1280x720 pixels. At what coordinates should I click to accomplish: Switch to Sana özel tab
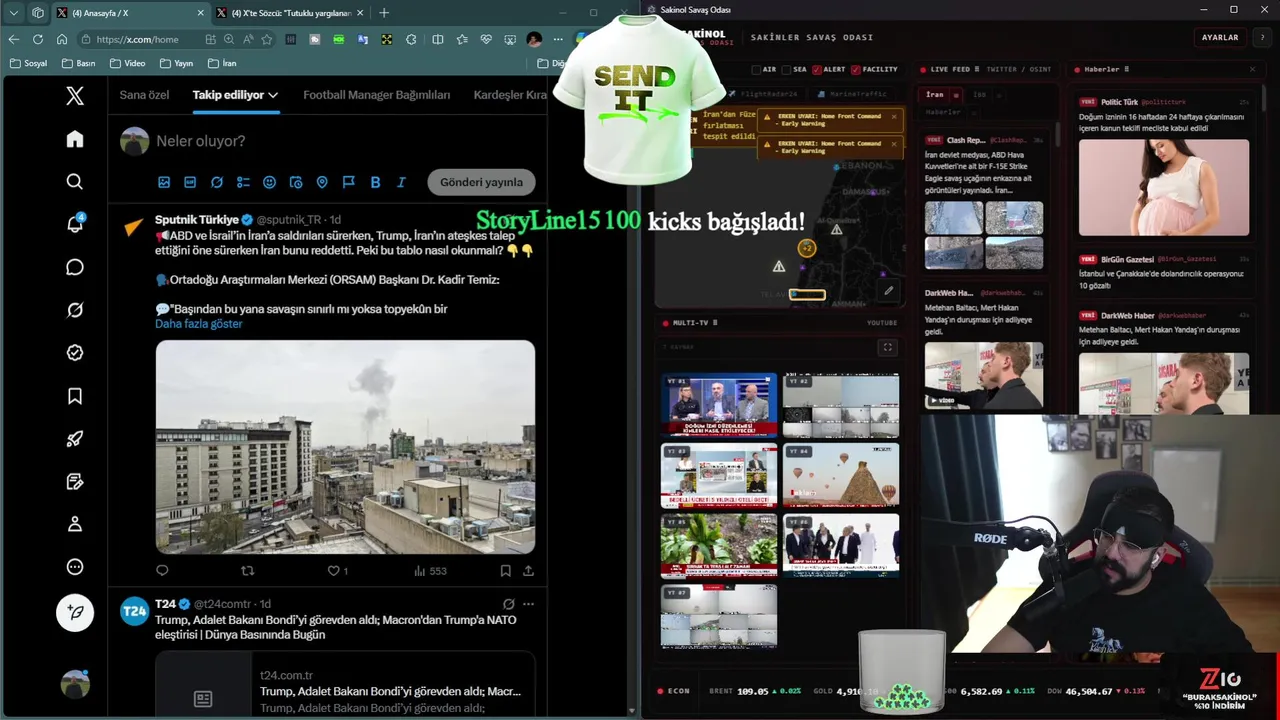(x=144, y=95)
